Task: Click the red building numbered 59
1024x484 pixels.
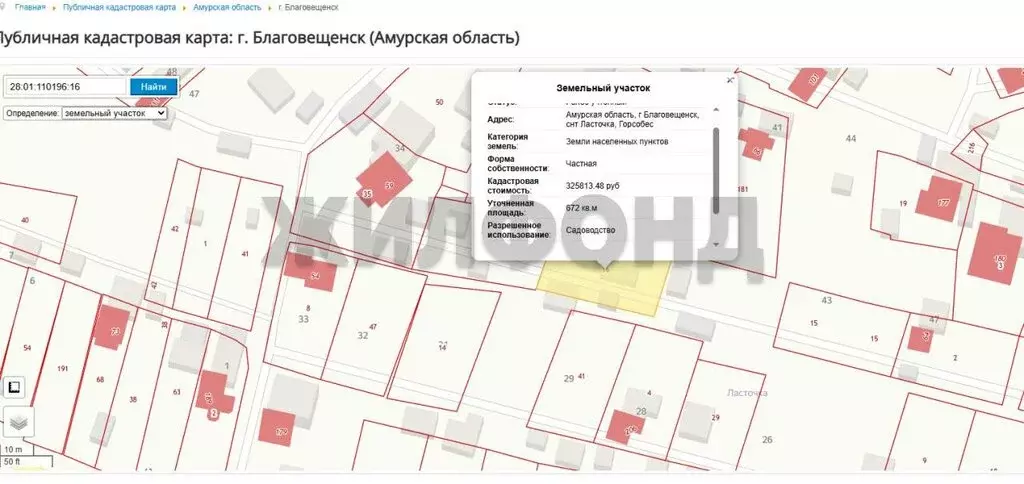Action: pos(385,180)
